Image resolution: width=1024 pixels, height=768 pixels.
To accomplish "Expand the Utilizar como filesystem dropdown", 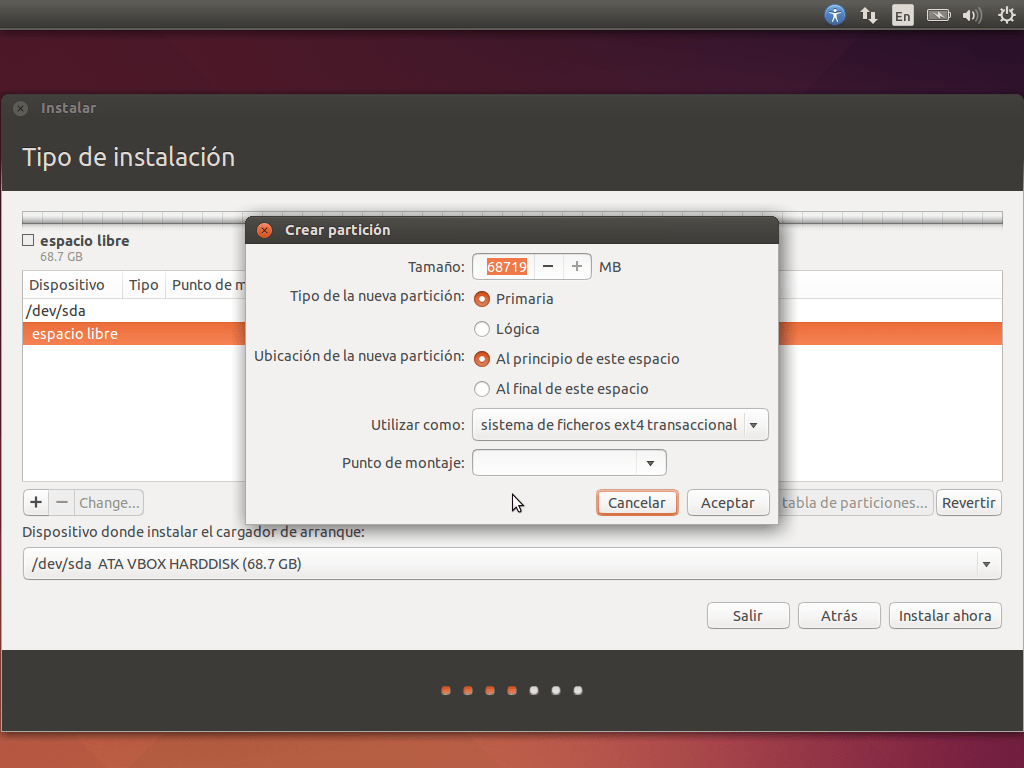I will pyautogui.click(x=620, y=425).
